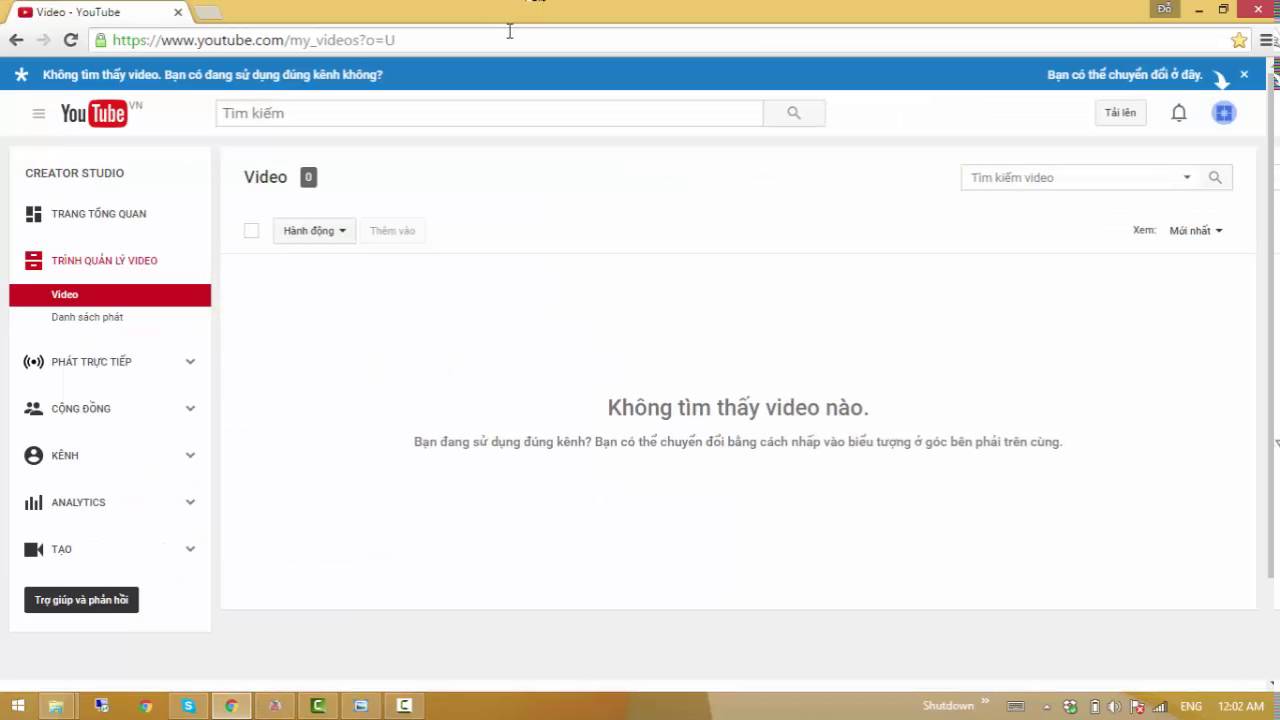The image size is (1280, 720).
Task: Open the Mới nhất sort dropdown
Action: coord(1196,231)
